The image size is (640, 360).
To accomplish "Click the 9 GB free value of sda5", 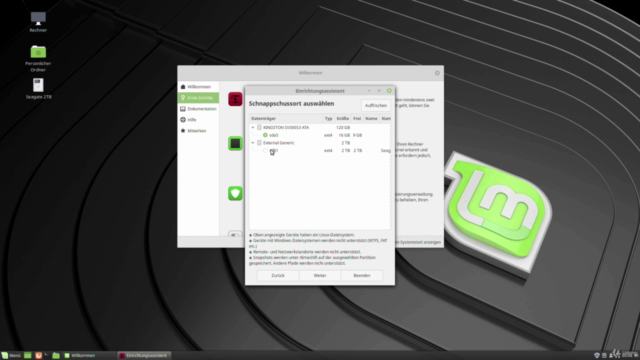I will [357, 135].
